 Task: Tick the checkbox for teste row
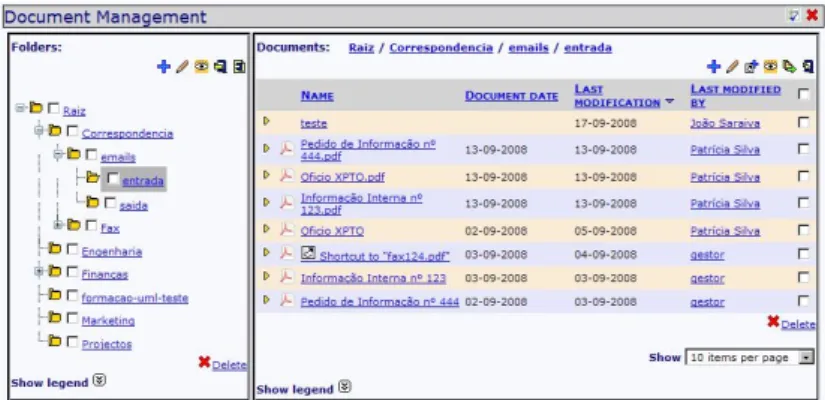pyautogui.click(x=803, y=122)
